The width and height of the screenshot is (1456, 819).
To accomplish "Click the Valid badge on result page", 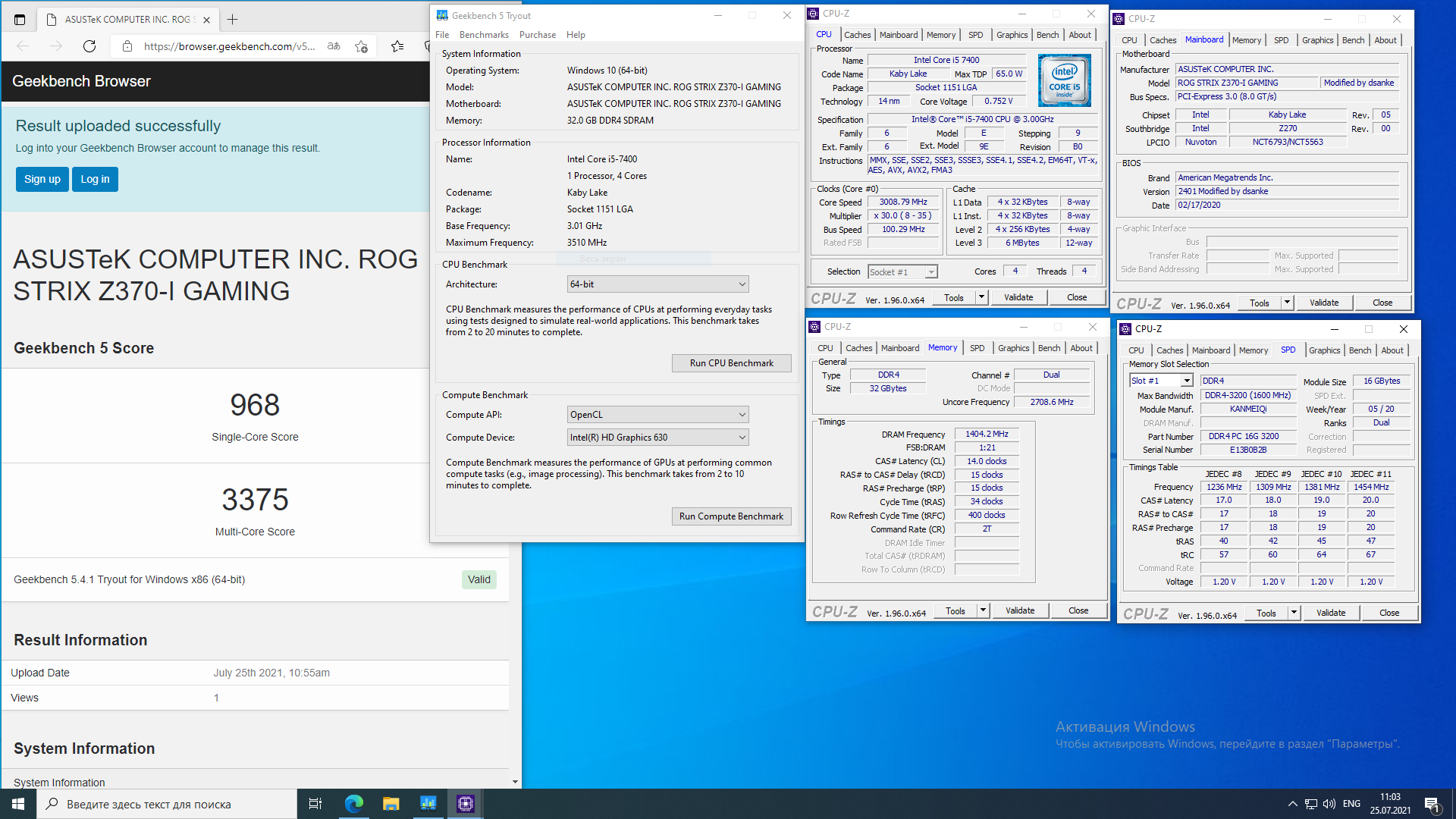I will [479, 579].
